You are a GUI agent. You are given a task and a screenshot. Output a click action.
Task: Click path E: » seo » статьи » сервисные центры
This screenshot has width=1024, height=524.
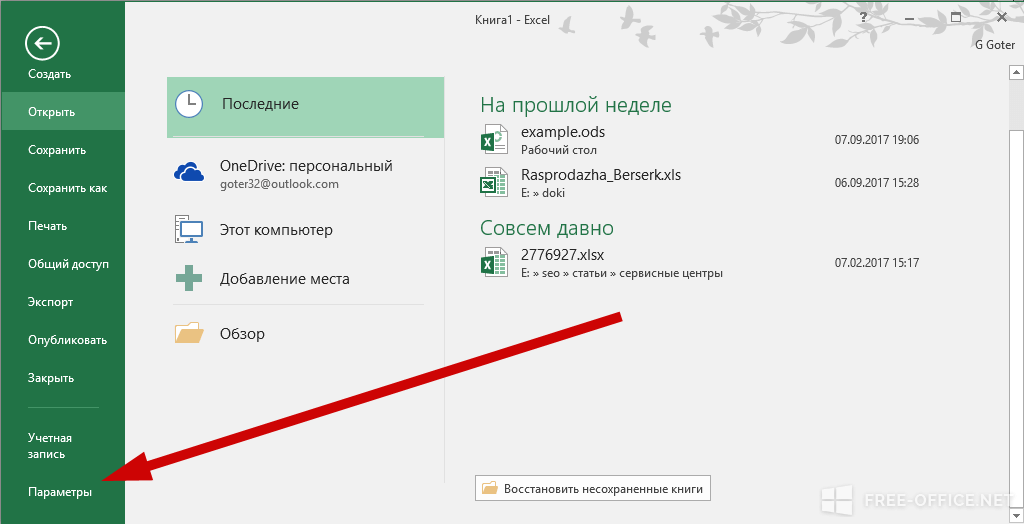[x=622, y=274]
